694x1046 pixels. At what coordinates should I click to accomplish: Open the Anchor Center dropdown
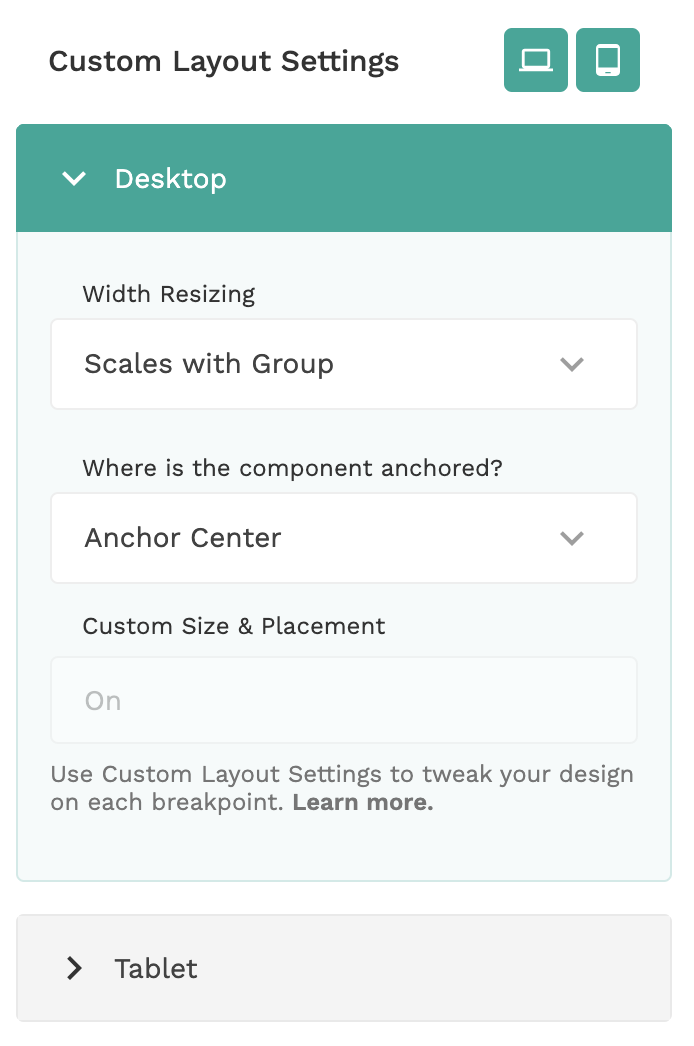(x=343, y=538)
